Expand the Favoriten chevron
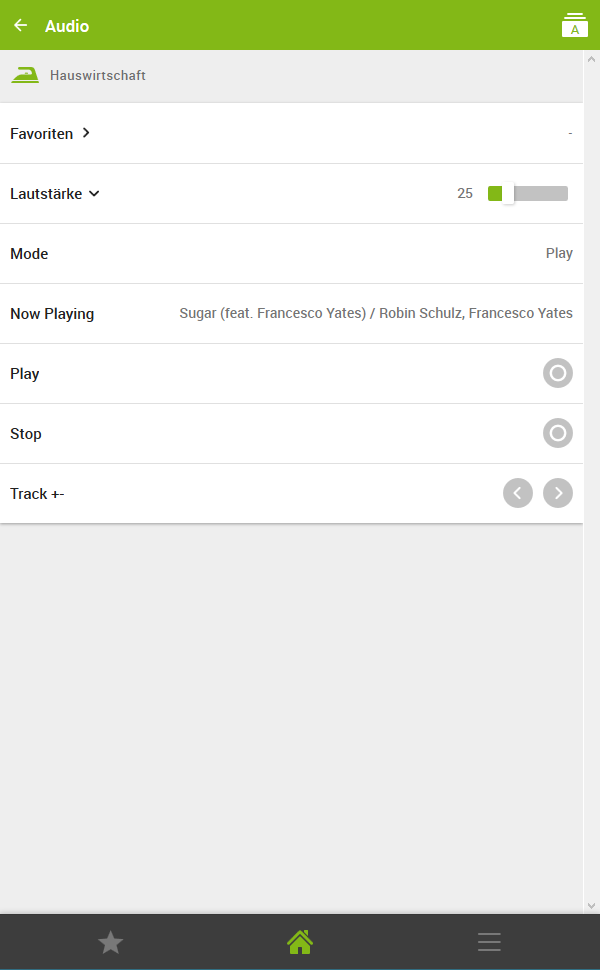 (87, 133)
